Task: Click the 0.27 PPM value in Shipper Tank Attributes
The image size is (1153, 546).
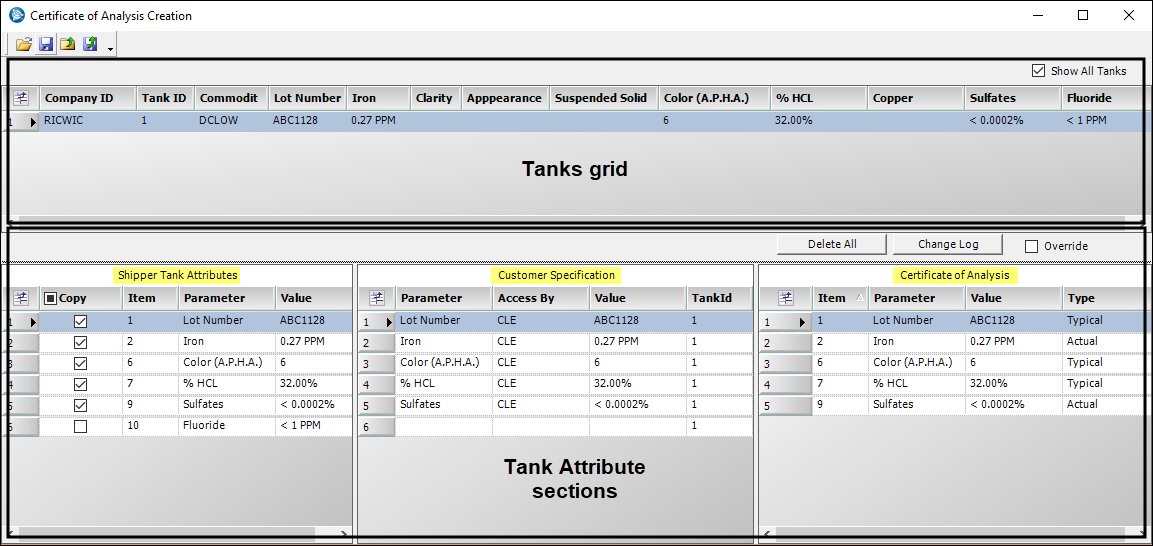Action: coord(313,341)
